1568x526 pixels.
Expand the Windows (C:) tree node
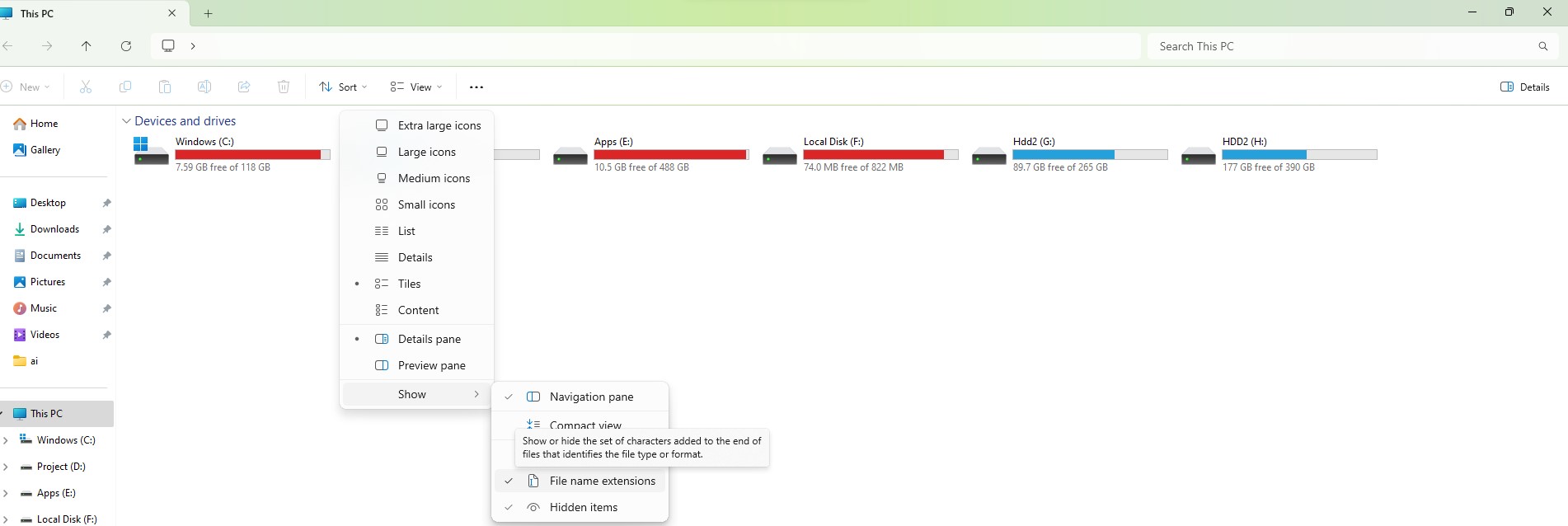tap(6, 440)
